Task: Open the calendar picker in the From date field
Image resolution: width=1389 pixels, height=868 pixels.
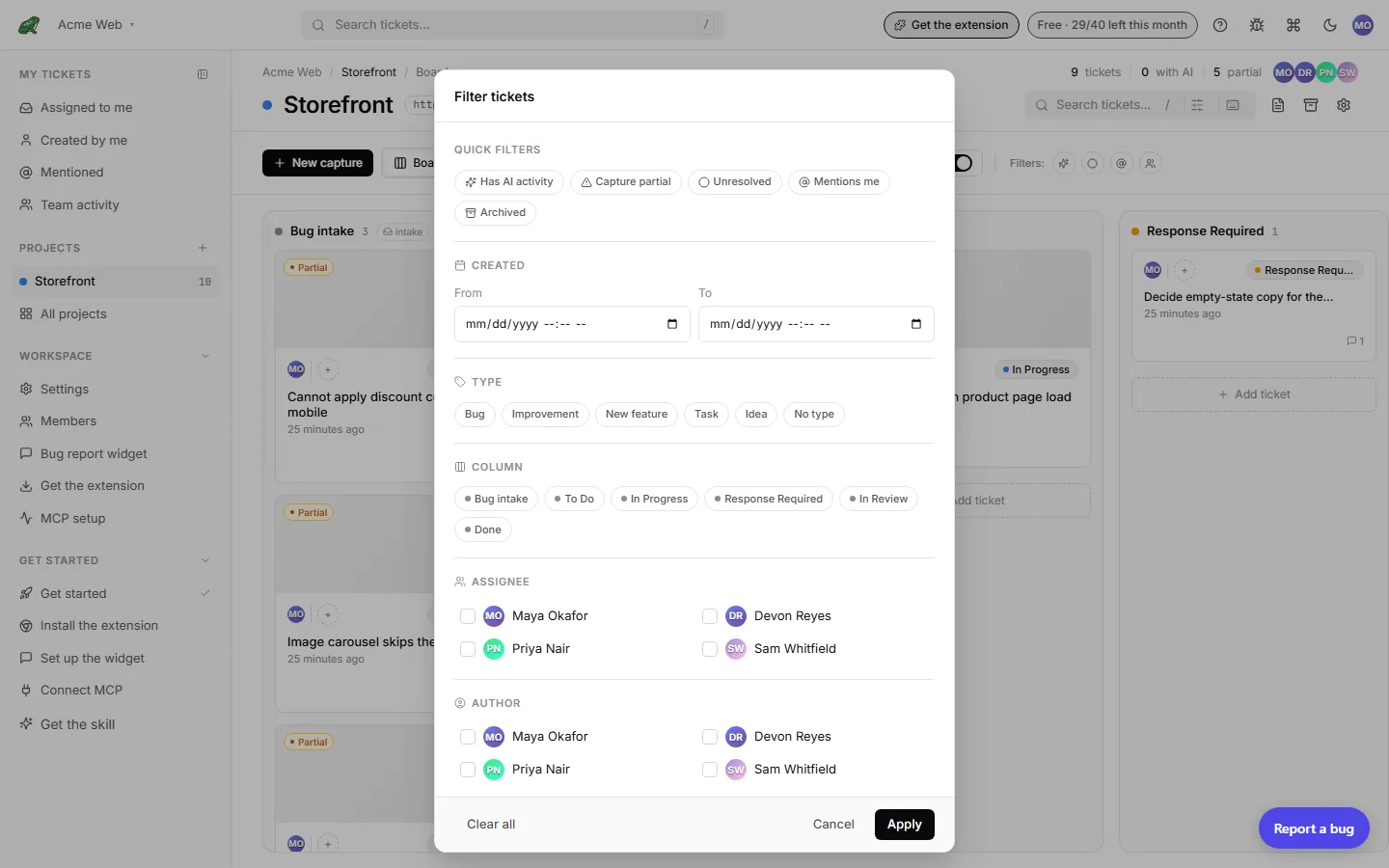Action: click(672, 324)
